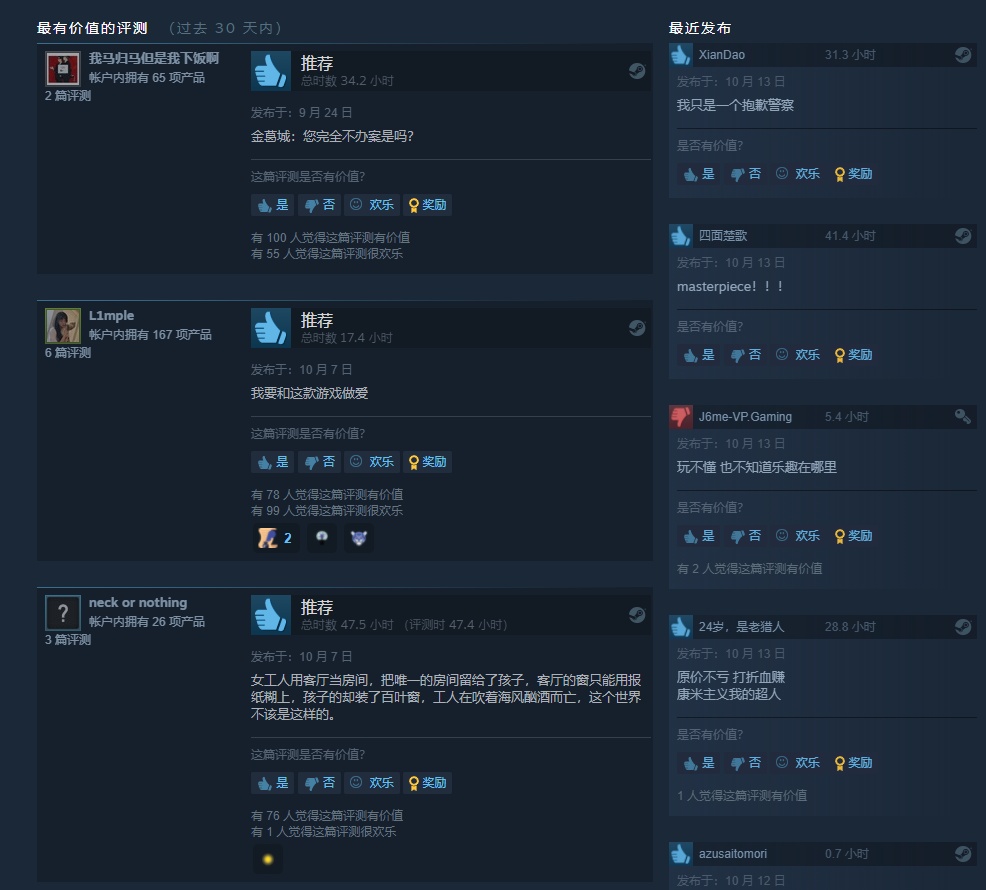Click the yellow dot award icon under neck or nothing's review
The height and width of the screenshot is (890, 986).
(x=268, y=859)
